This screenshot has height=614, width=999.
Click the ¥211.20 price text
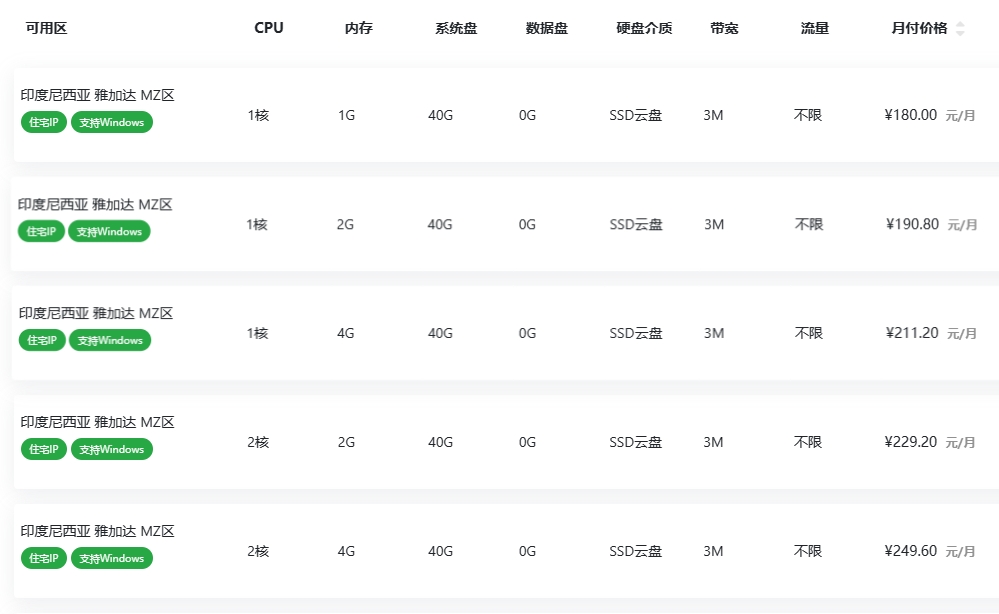(912, 333)
